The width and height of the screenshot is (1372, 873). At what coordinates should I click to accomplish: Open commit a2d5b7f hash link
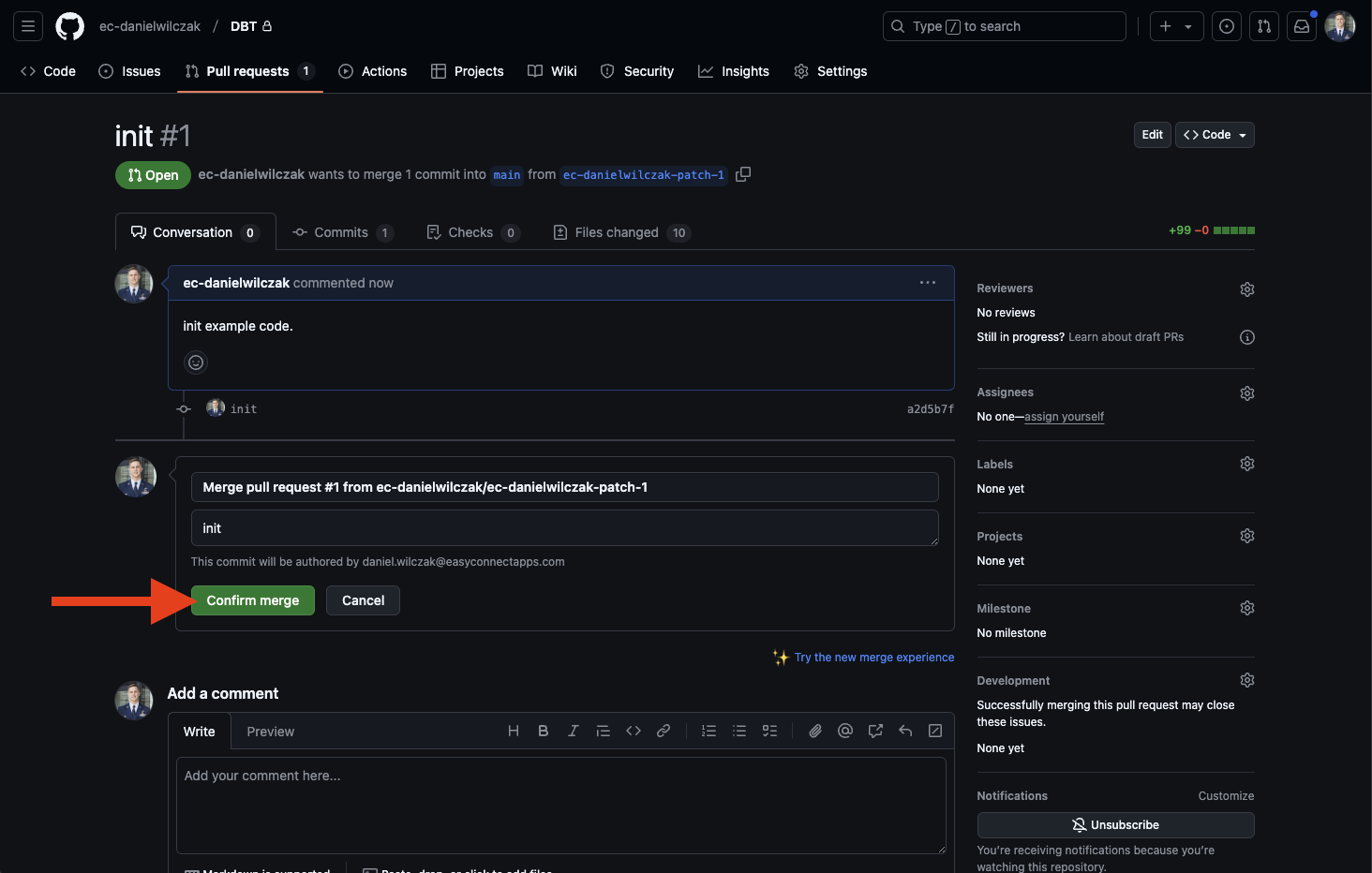coord(931,409)
